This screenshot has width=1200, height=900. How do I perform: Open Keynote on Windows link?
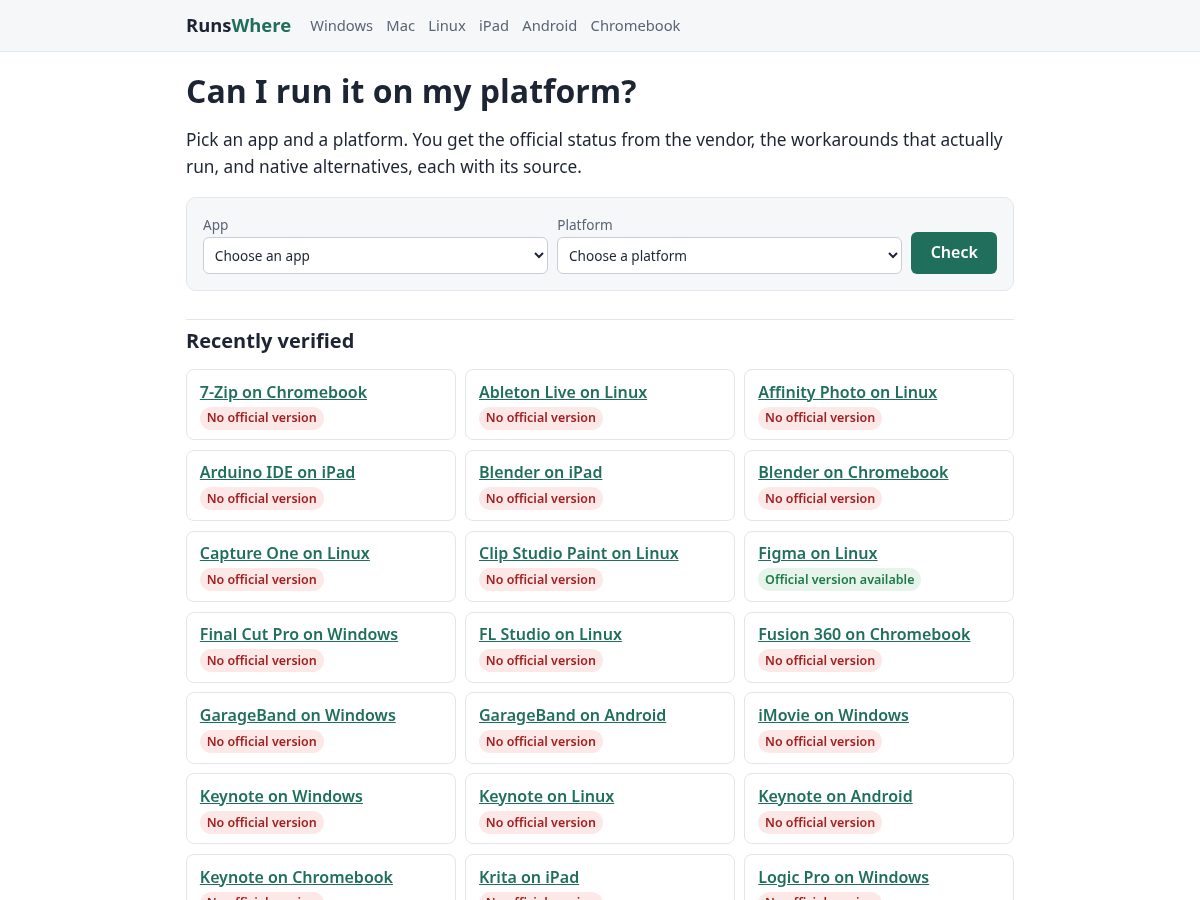point(281,796)
